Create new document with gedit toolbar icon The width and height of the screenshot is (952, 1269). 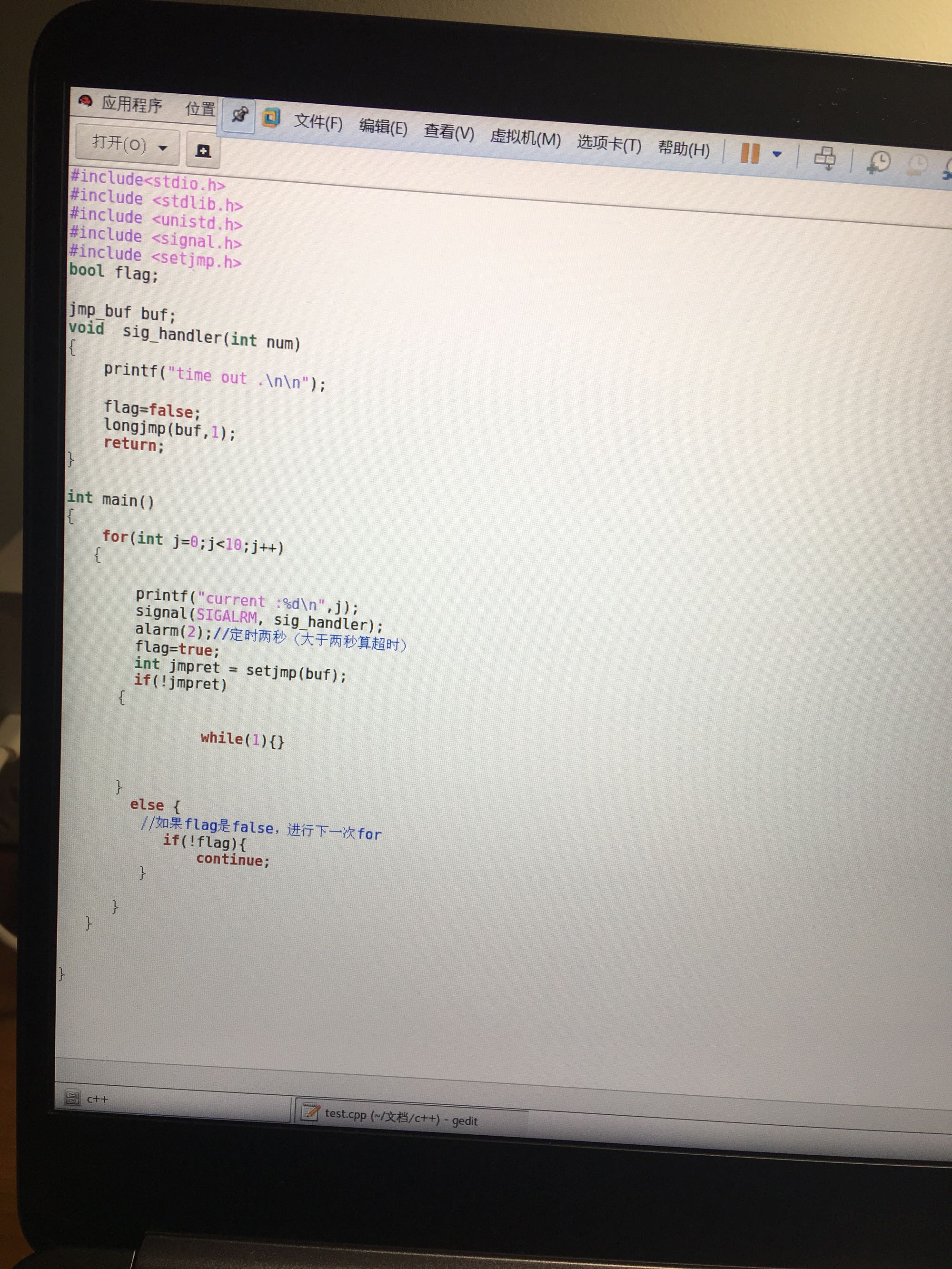[203, 151]
